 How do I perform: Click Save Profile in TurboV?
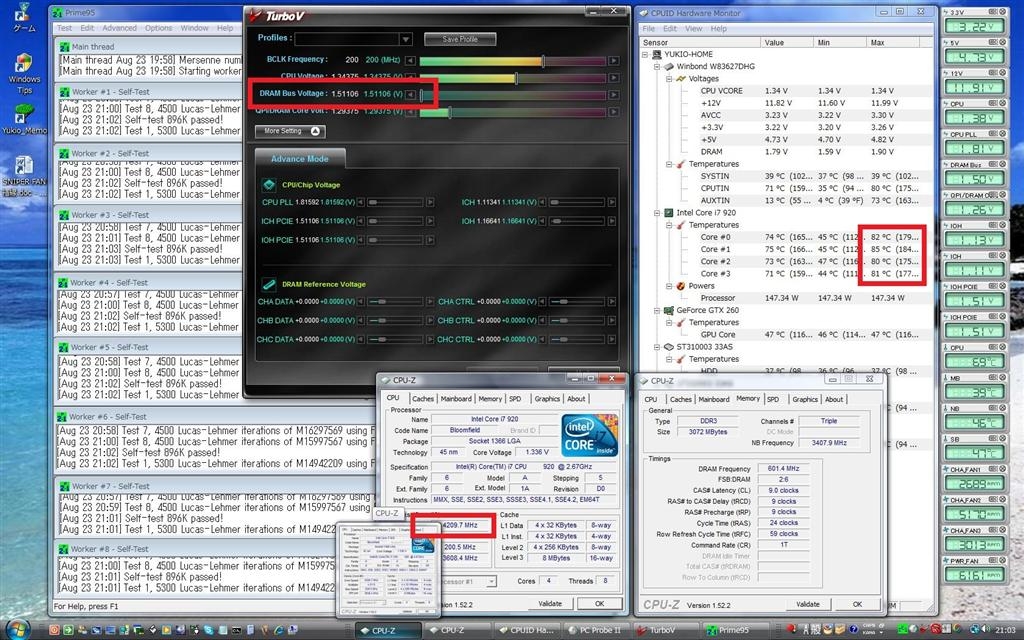tap(460, 39)
